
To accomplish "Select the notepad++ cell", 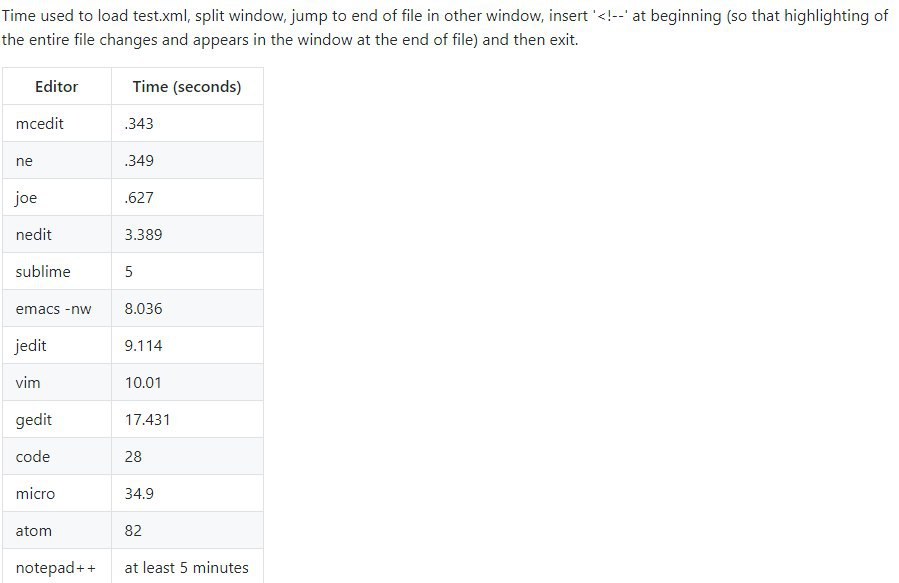I will click(57, 567).
